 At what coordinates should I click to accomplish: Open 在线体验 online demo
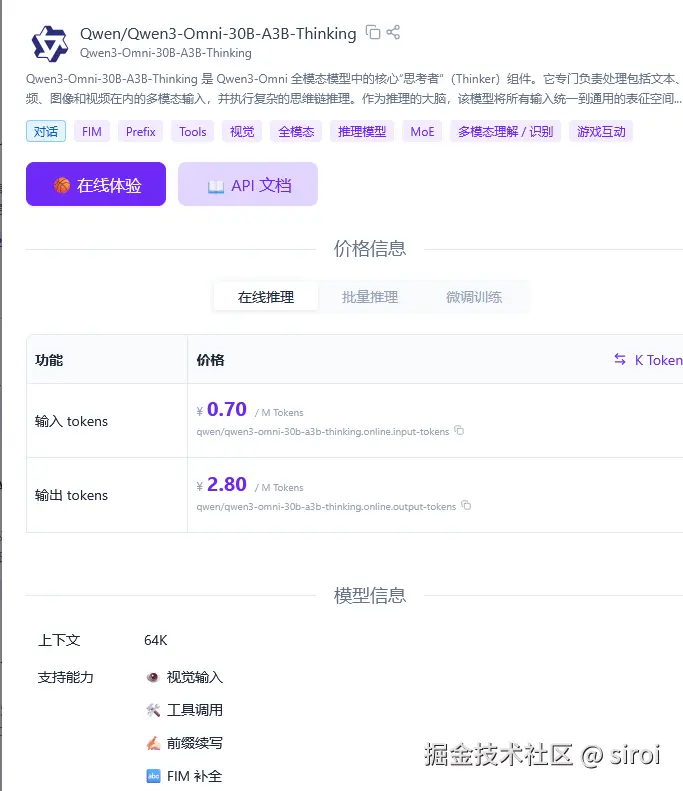[96, 184]
